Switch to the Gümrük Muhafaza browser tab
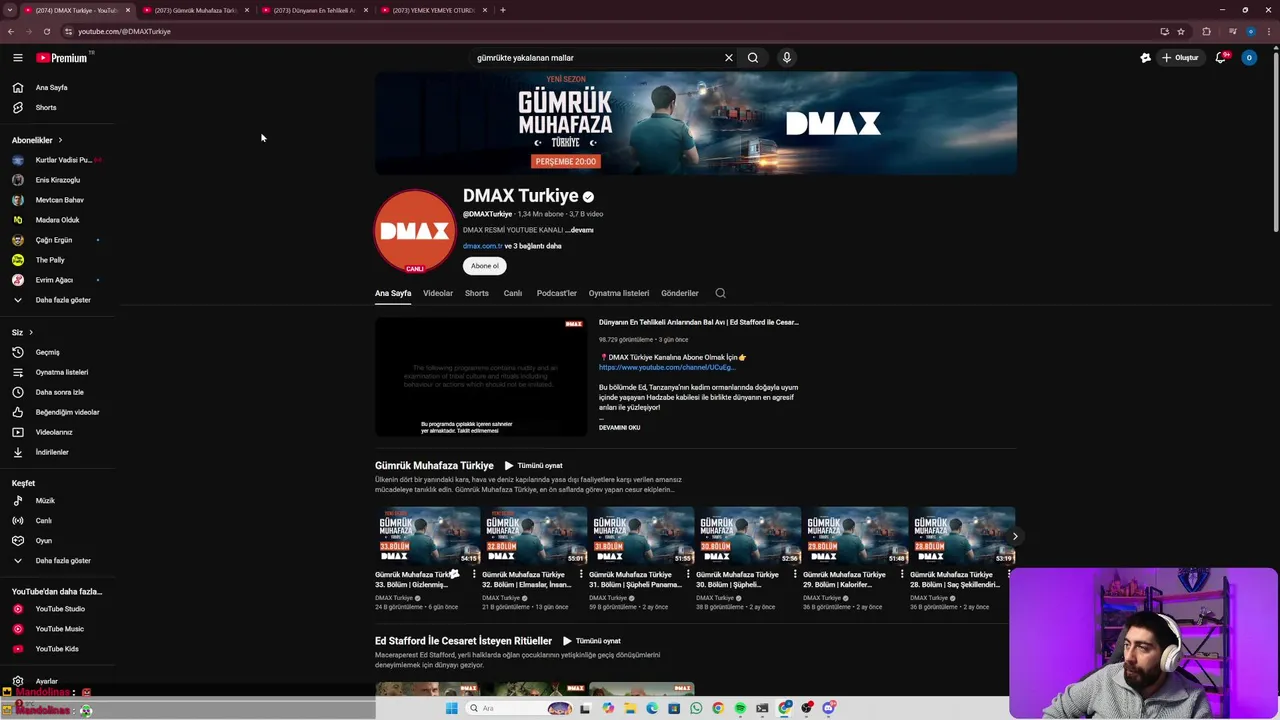 coord(193,10)
